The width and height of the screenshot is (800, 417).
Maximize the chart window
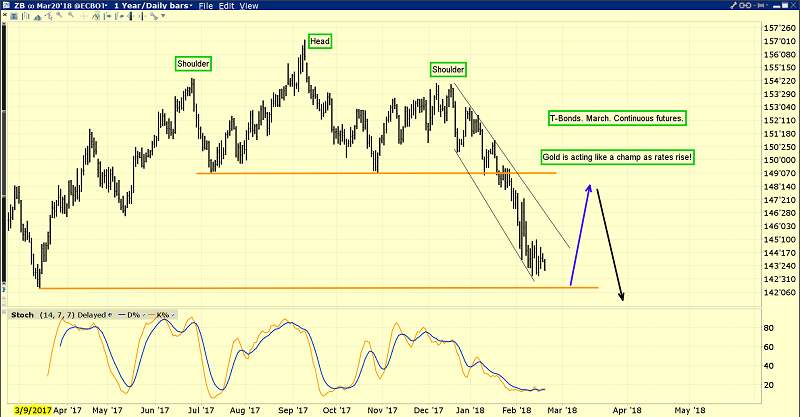[x=785, y=5]
